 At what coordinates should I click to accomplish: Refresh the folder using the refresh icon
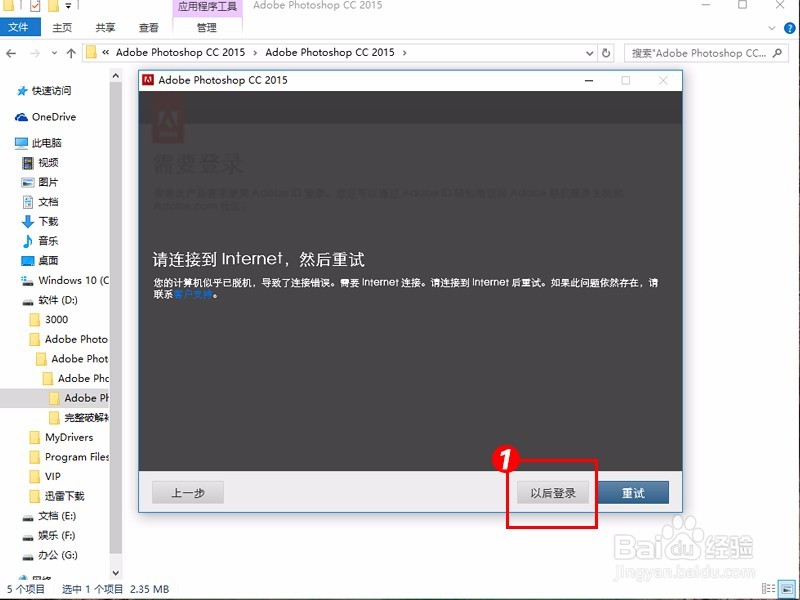tap(605, 53)
